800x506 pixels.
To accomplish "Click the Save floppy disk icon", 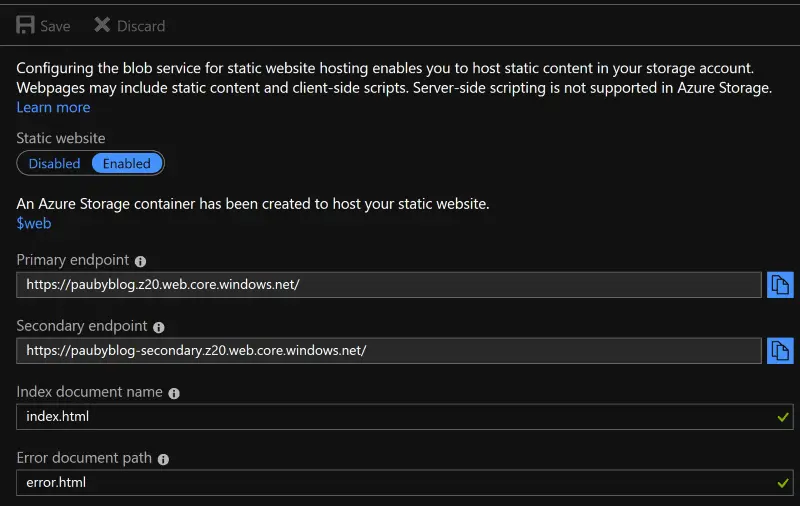I will point(25,24).
